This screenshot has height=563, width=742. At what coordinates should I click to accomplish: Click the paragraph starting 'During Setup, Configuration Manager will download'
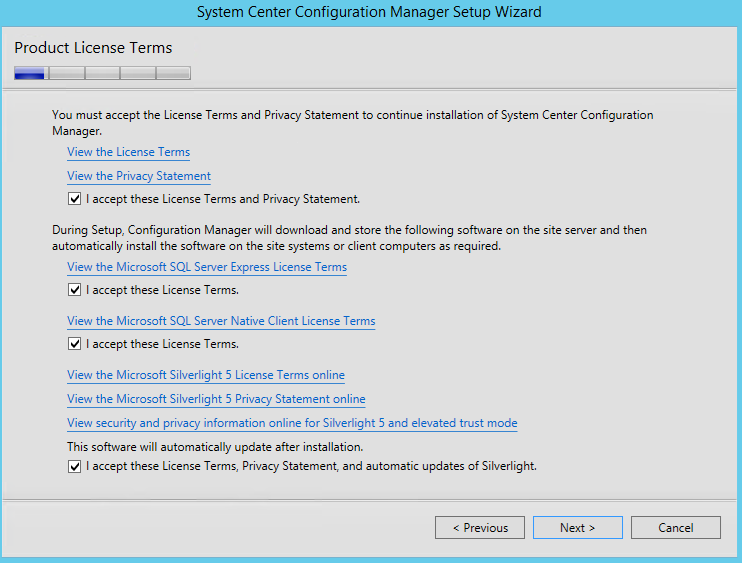(x=349, y=238)
